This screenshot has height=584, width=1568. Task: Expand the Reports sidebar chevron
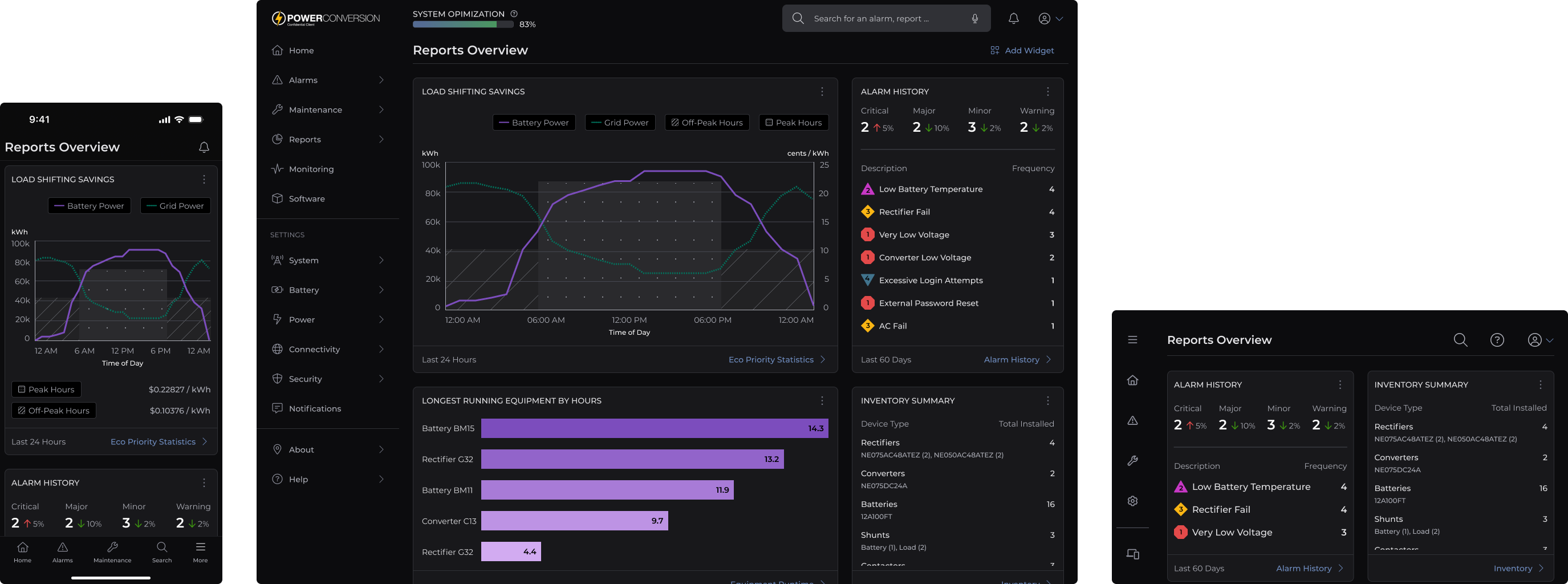point(381,139)
